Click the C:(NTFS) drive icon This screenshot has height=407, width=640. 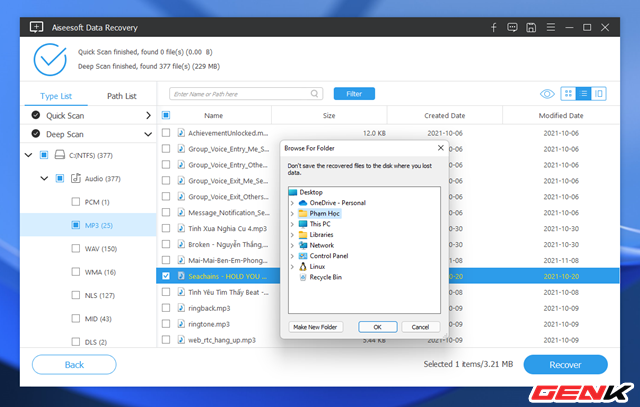coord(60,155)
